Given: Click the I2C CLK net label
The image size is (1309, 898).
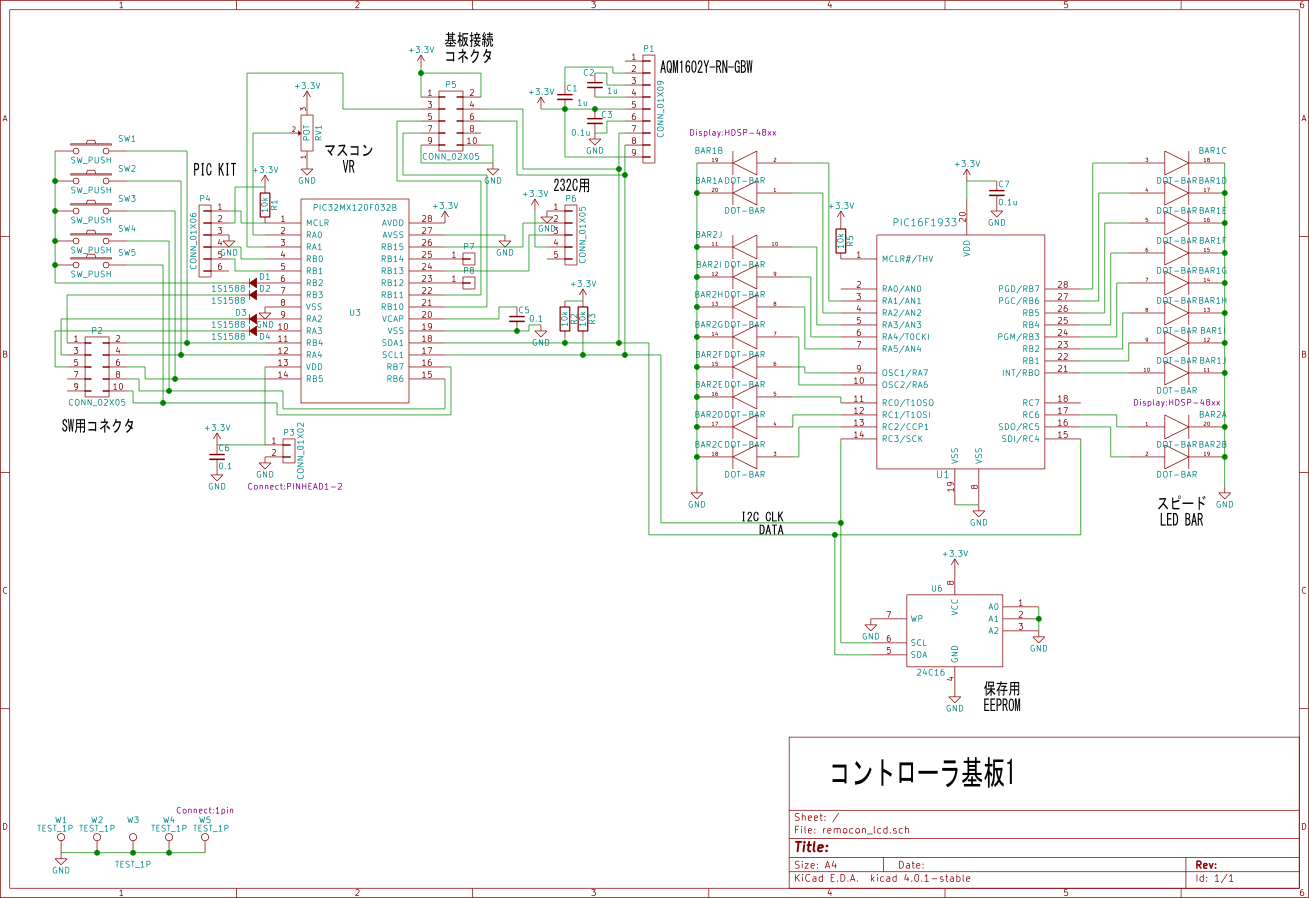Looking at the screenshot, I should click(762, 516).
